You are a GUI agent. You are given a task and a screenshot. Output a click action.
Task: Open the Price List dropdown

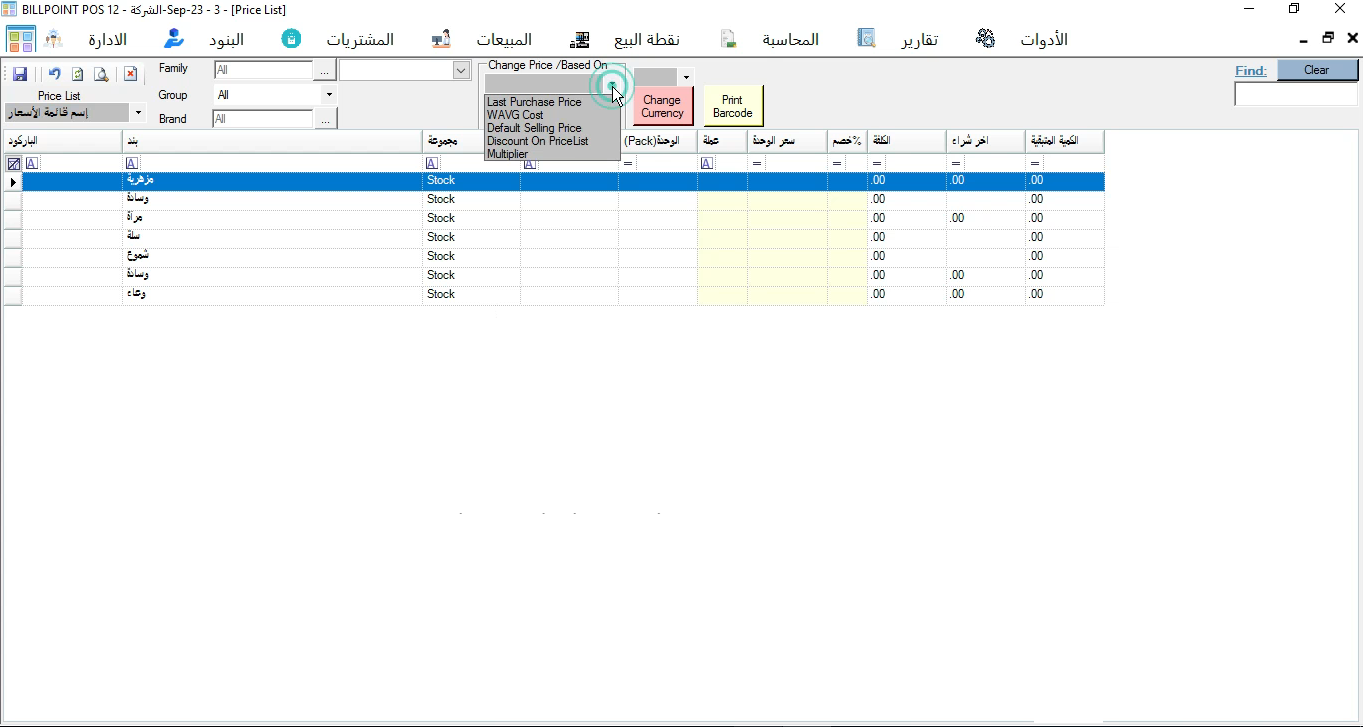click(x=137, y=113)
